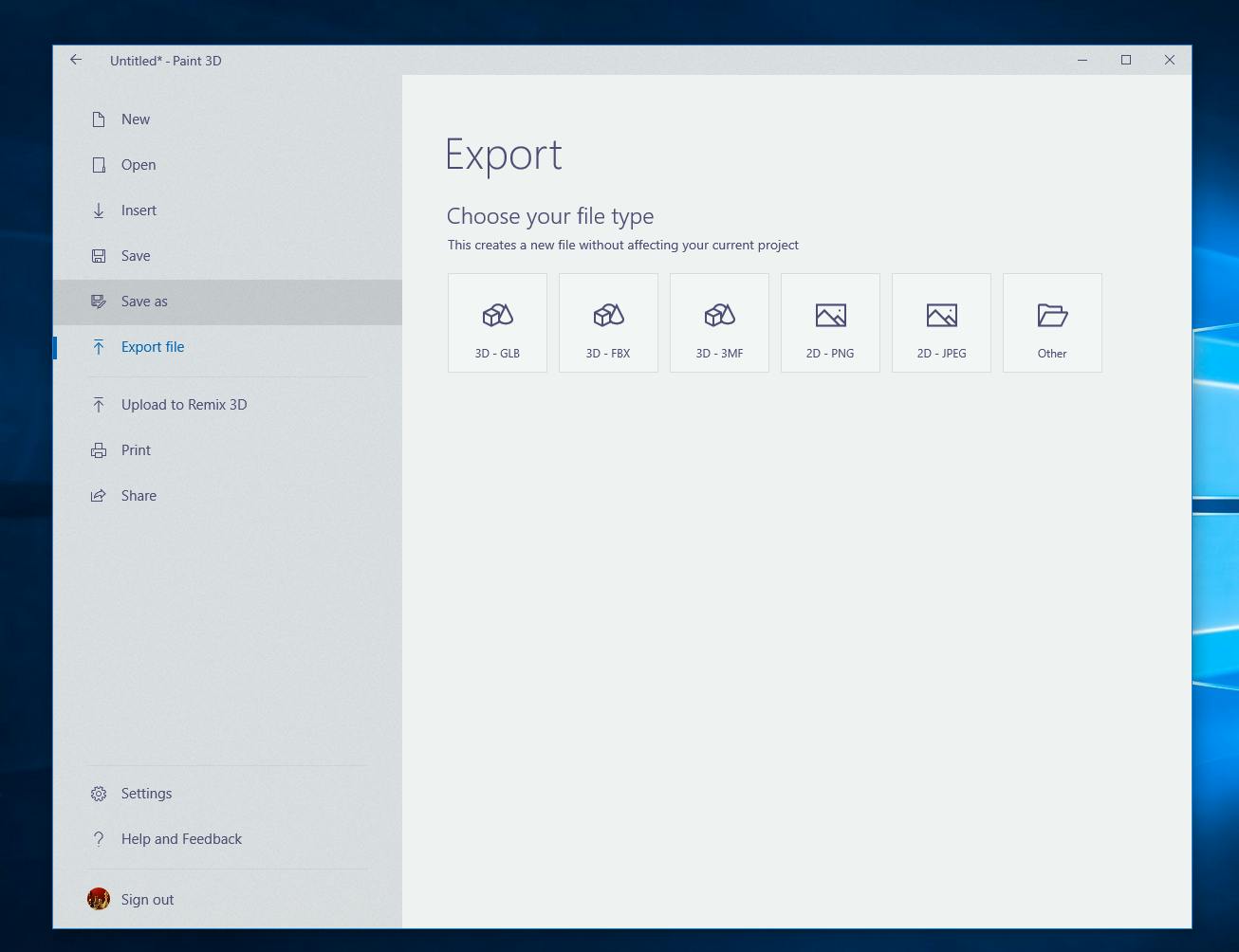
Task: Click the Upload to Remix 3D icon
Action: (99, 405)
